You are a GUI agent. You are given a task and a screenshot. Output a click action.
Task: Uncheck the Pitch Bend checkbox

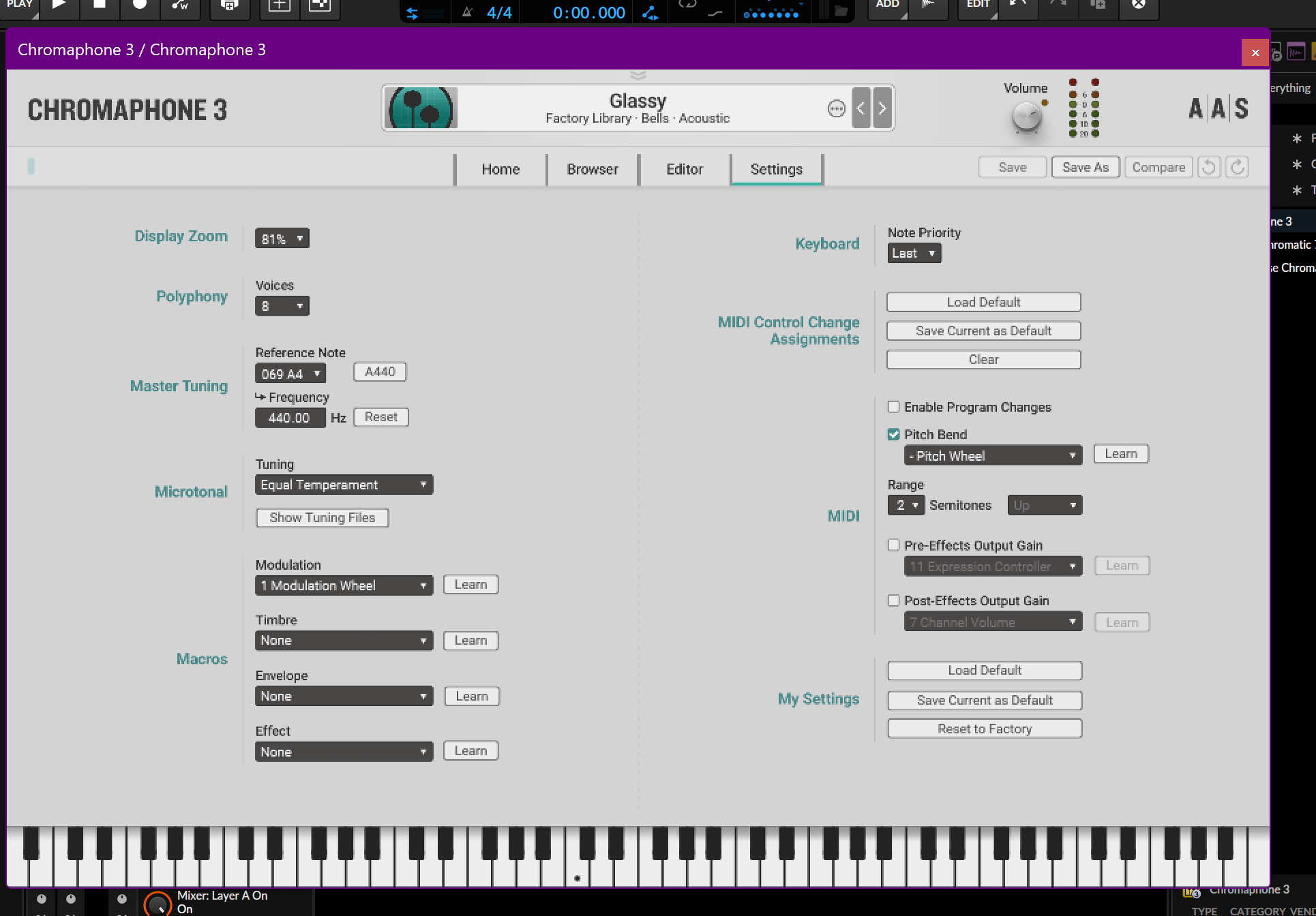pyautogui.click(x=893, y=434)
